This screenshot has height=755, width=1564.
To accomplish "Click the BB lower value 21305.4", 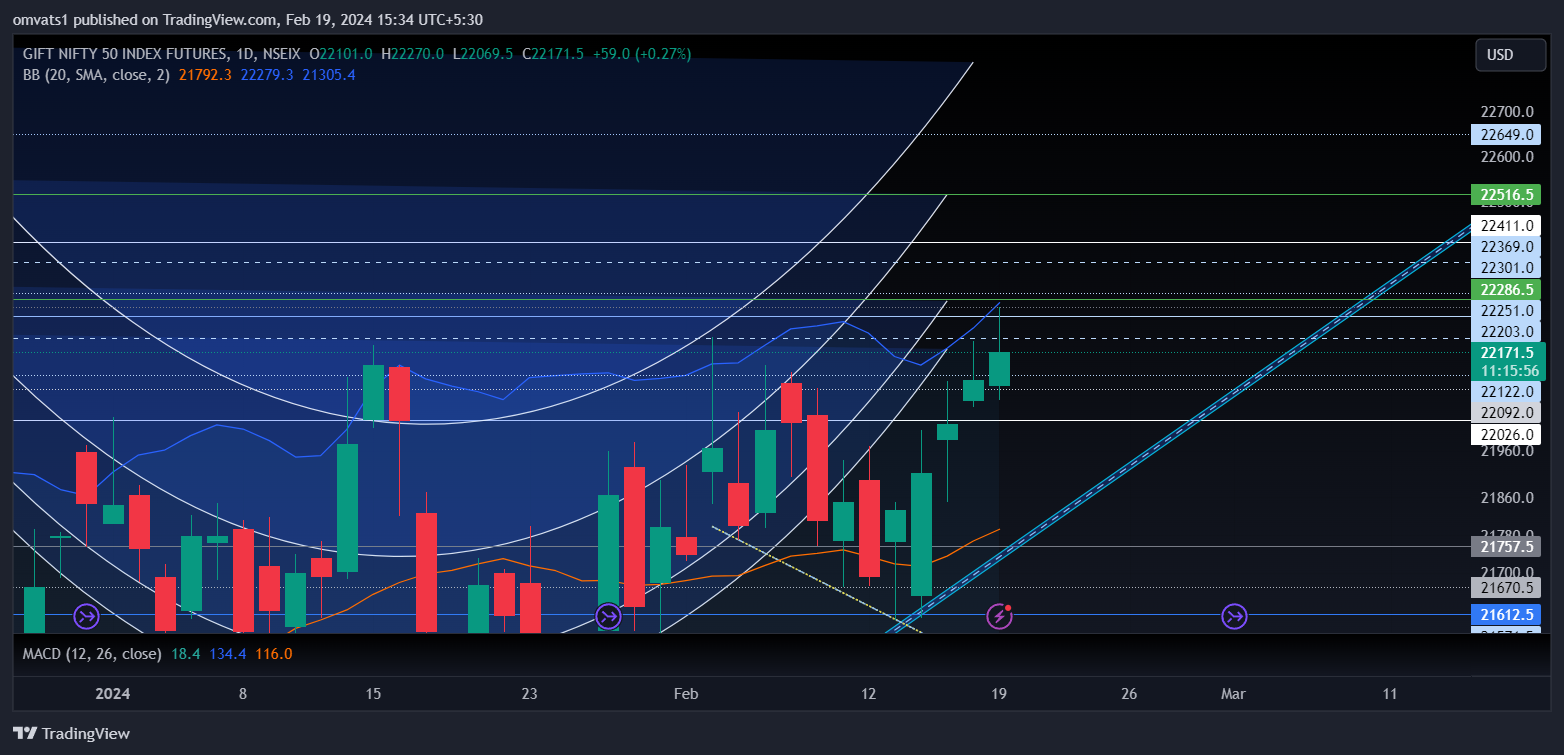I will click(x=329, y=74).
